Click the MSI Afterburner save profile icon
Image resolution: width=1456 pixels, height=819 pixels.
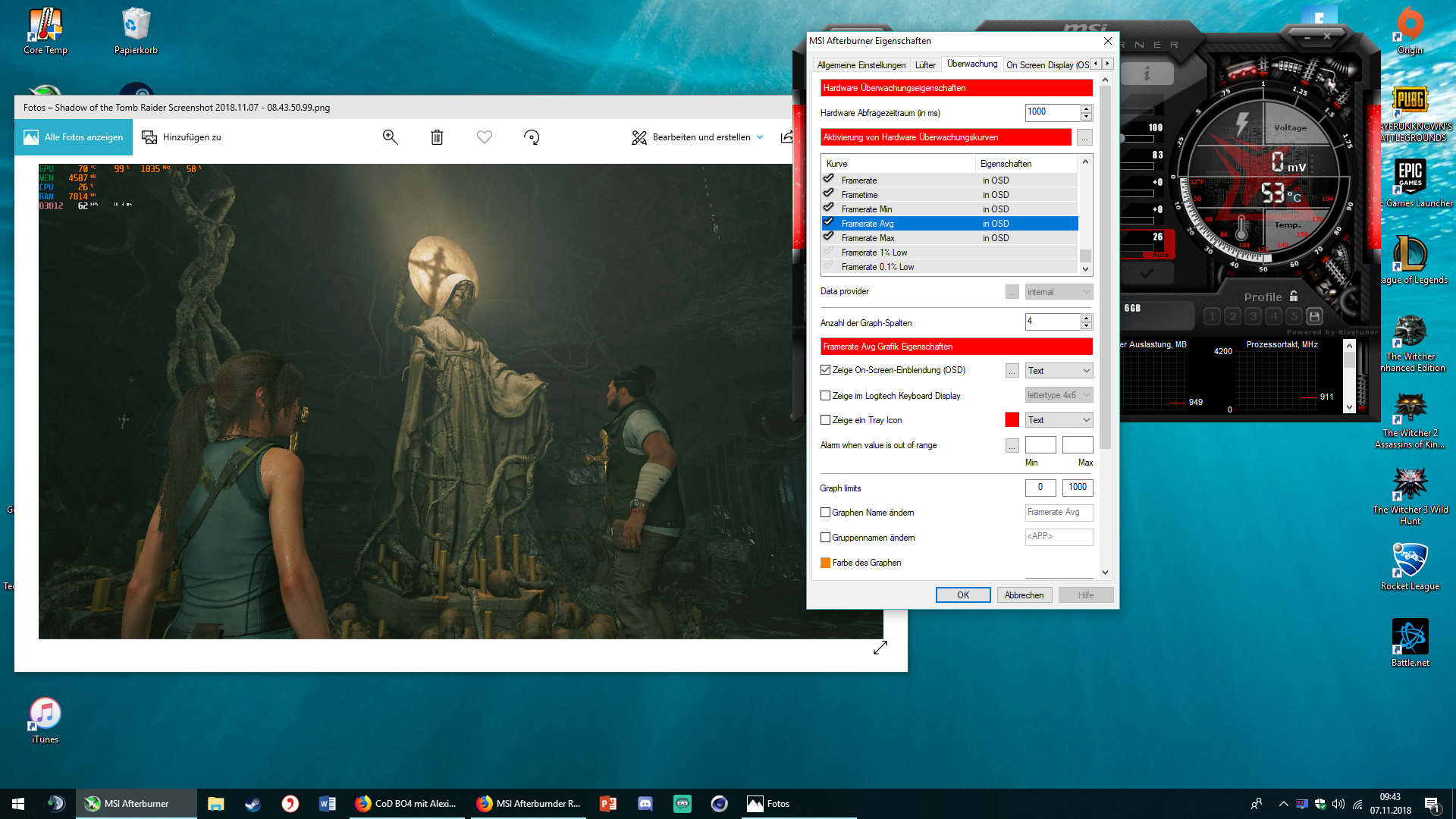(x=1315, y=316)
